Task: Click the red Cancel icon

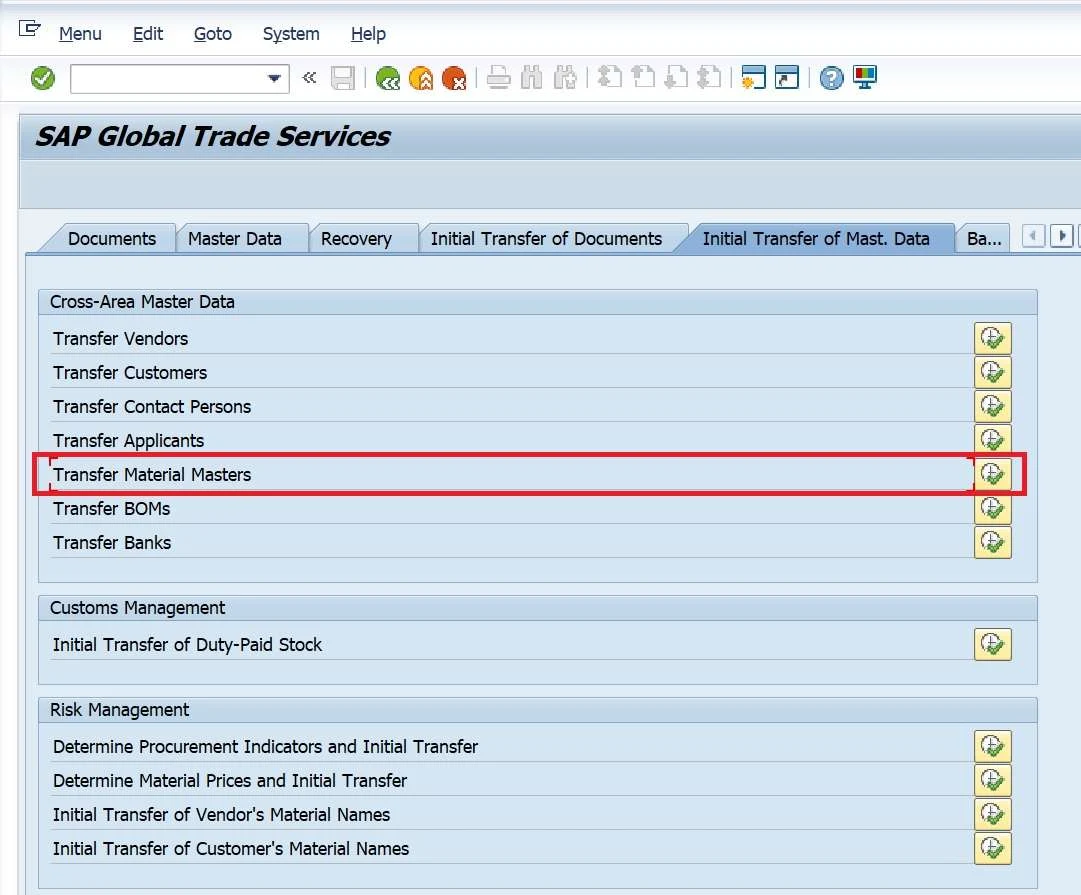Action: pos(456,77)
